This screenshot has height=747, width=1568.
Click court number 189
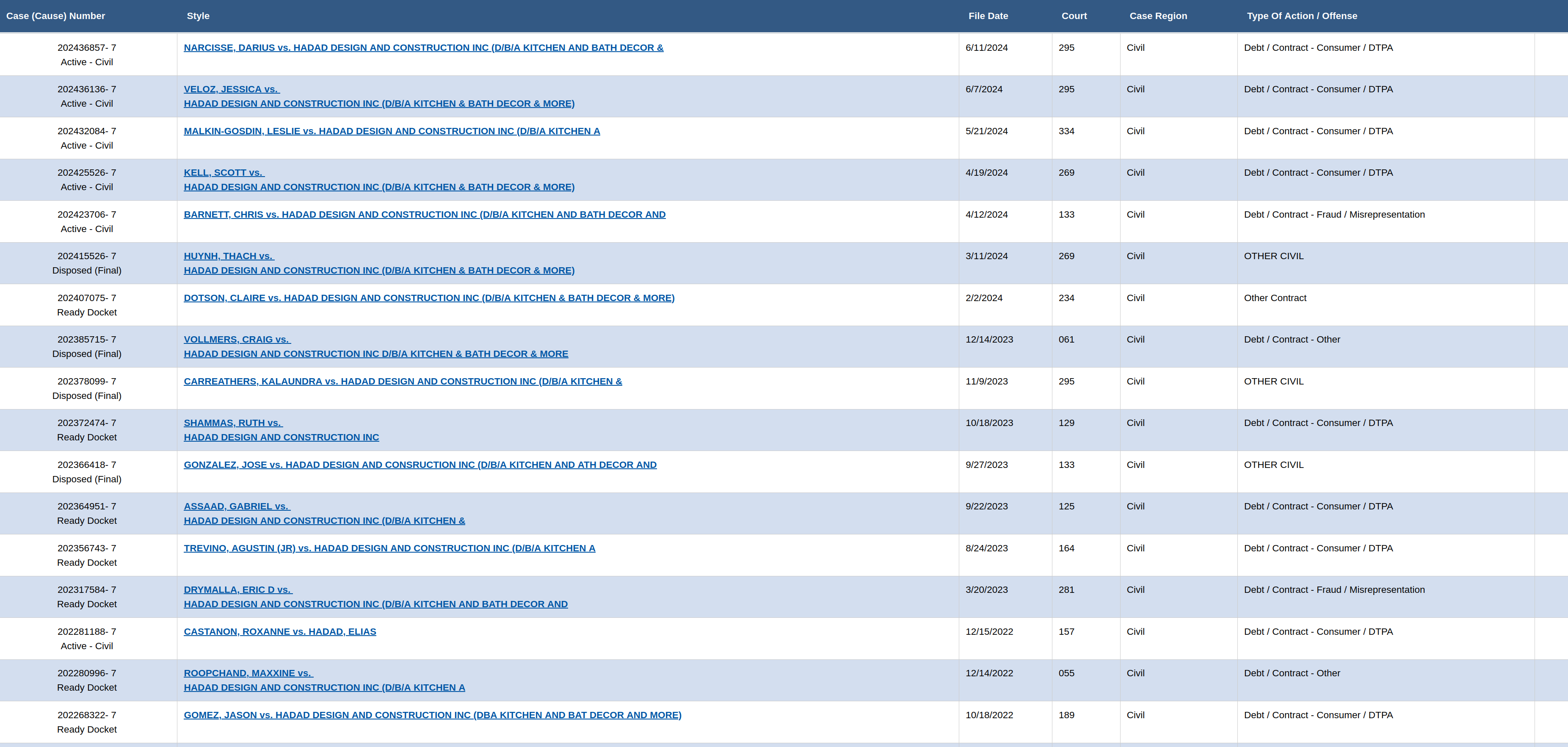(1066, 715)
